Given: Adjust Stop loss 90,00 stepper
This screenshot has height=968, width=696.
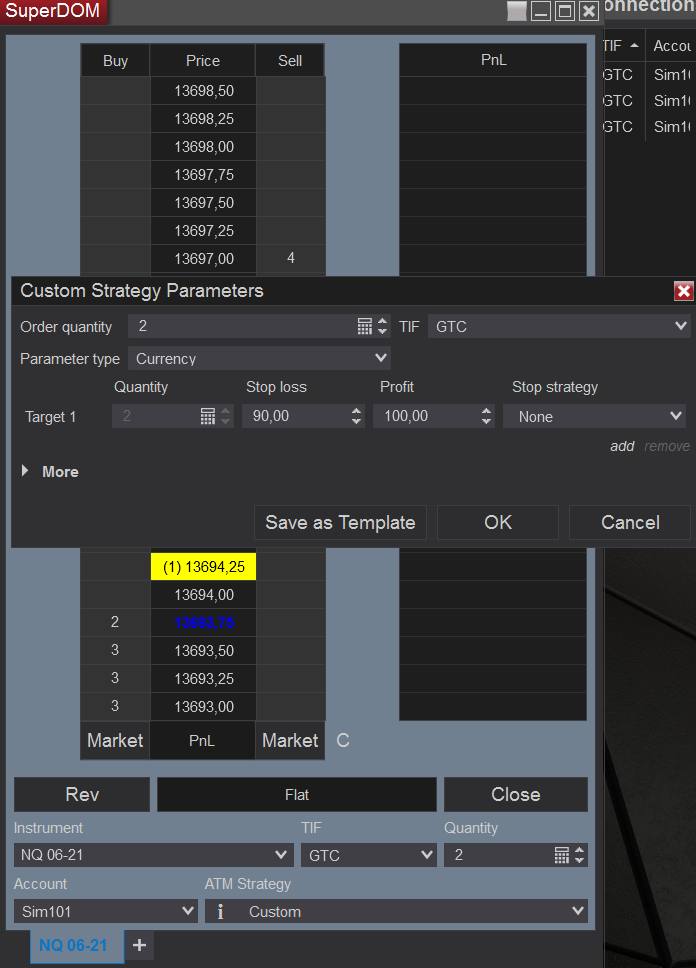Looking at the screenshot, I should [356, 416].
